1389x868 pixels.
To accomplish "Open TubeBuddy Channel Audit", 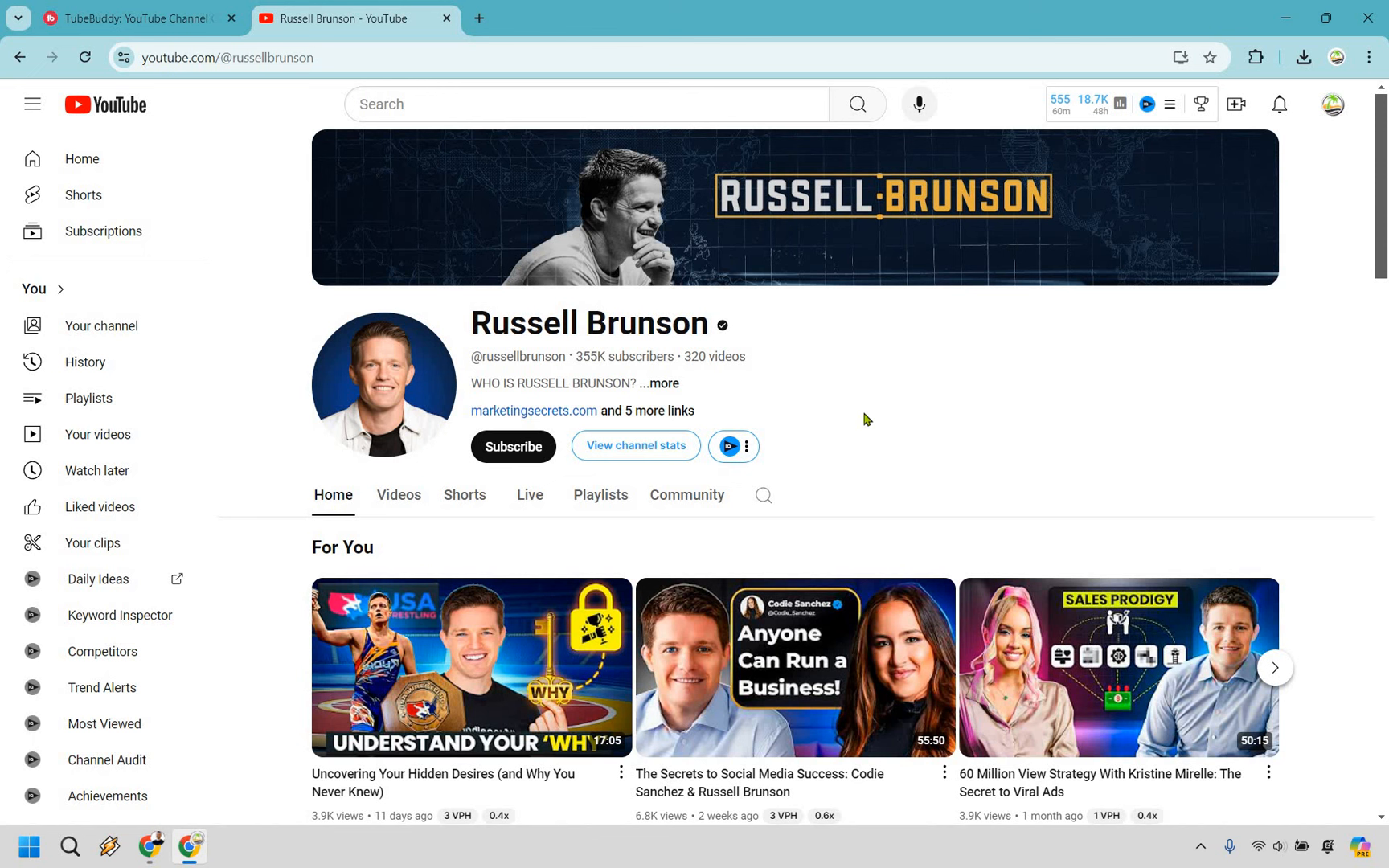I will [x=109, y=760].
